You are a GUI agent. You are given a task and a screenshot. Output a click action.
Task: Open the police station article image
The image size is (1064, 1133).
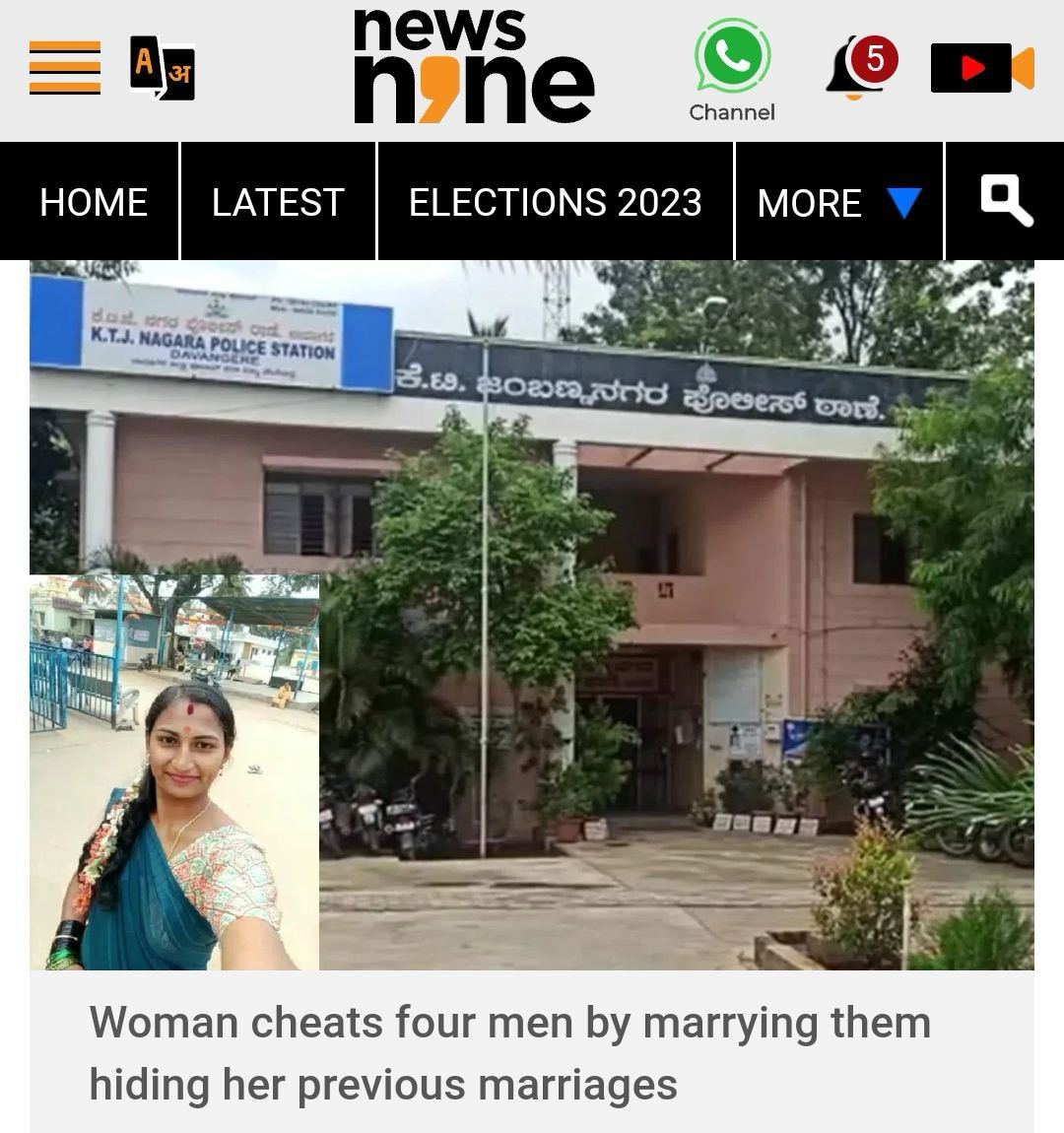point(532,615)
